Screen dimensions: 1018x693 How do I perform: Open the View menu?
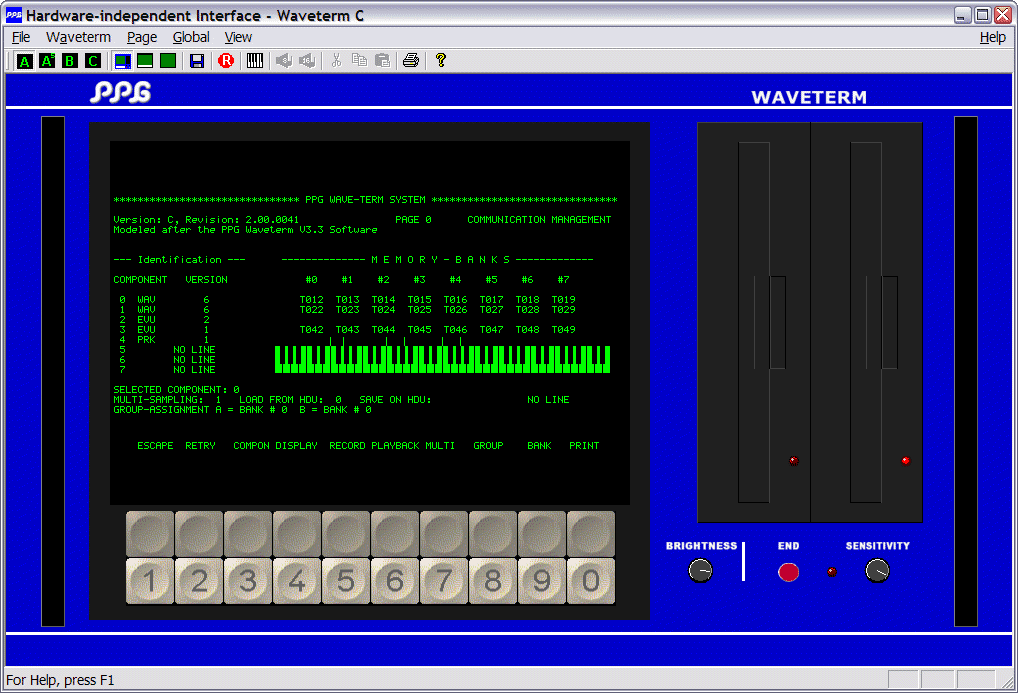(x=238, y=38)
